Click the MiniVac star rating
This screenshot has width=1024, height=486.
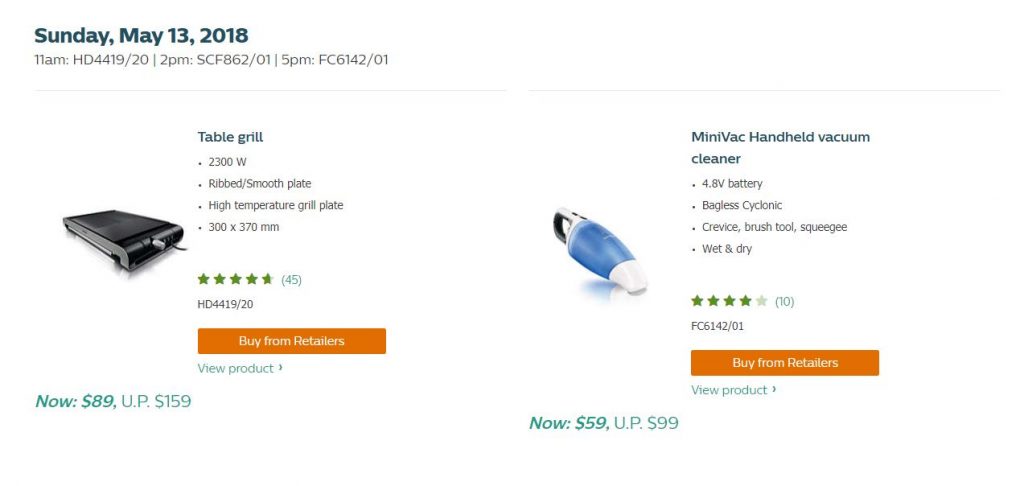pyautogui.click(x=729, y=301)
